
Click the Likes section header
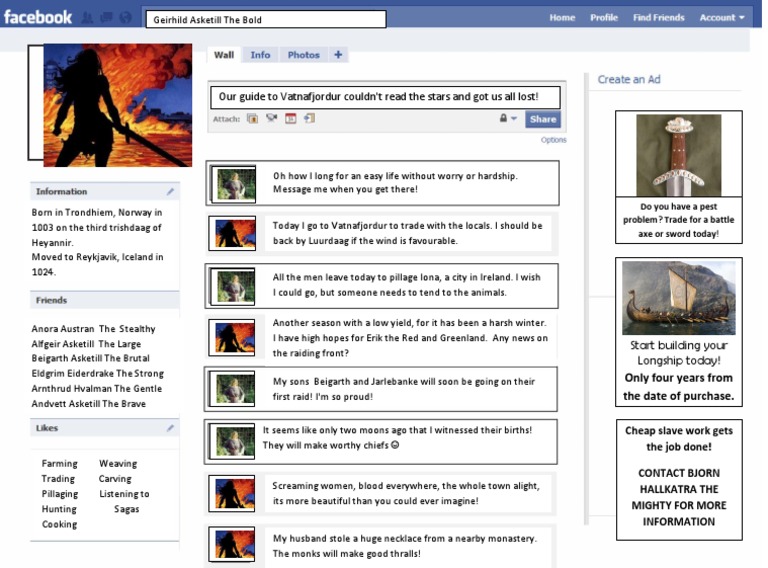[x=105, y=428]
